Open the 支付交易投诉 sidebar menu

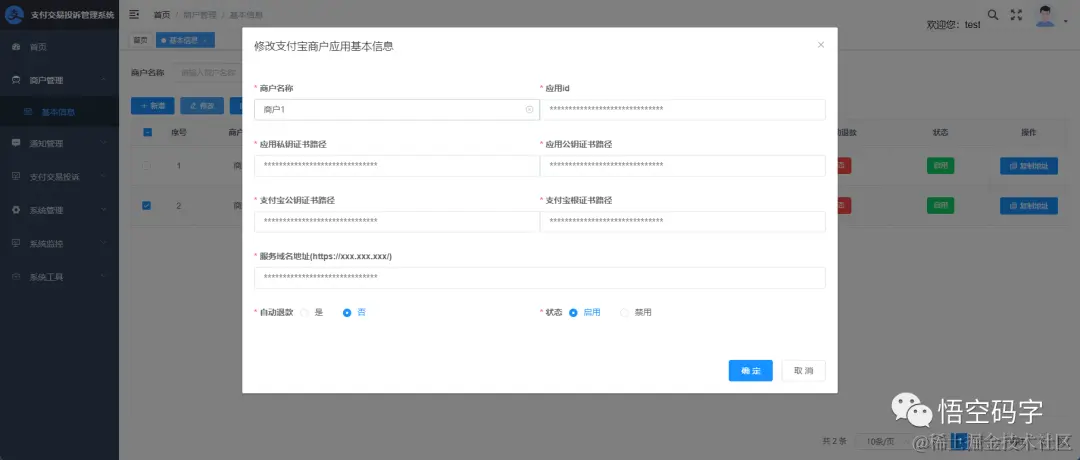(59, 177)
